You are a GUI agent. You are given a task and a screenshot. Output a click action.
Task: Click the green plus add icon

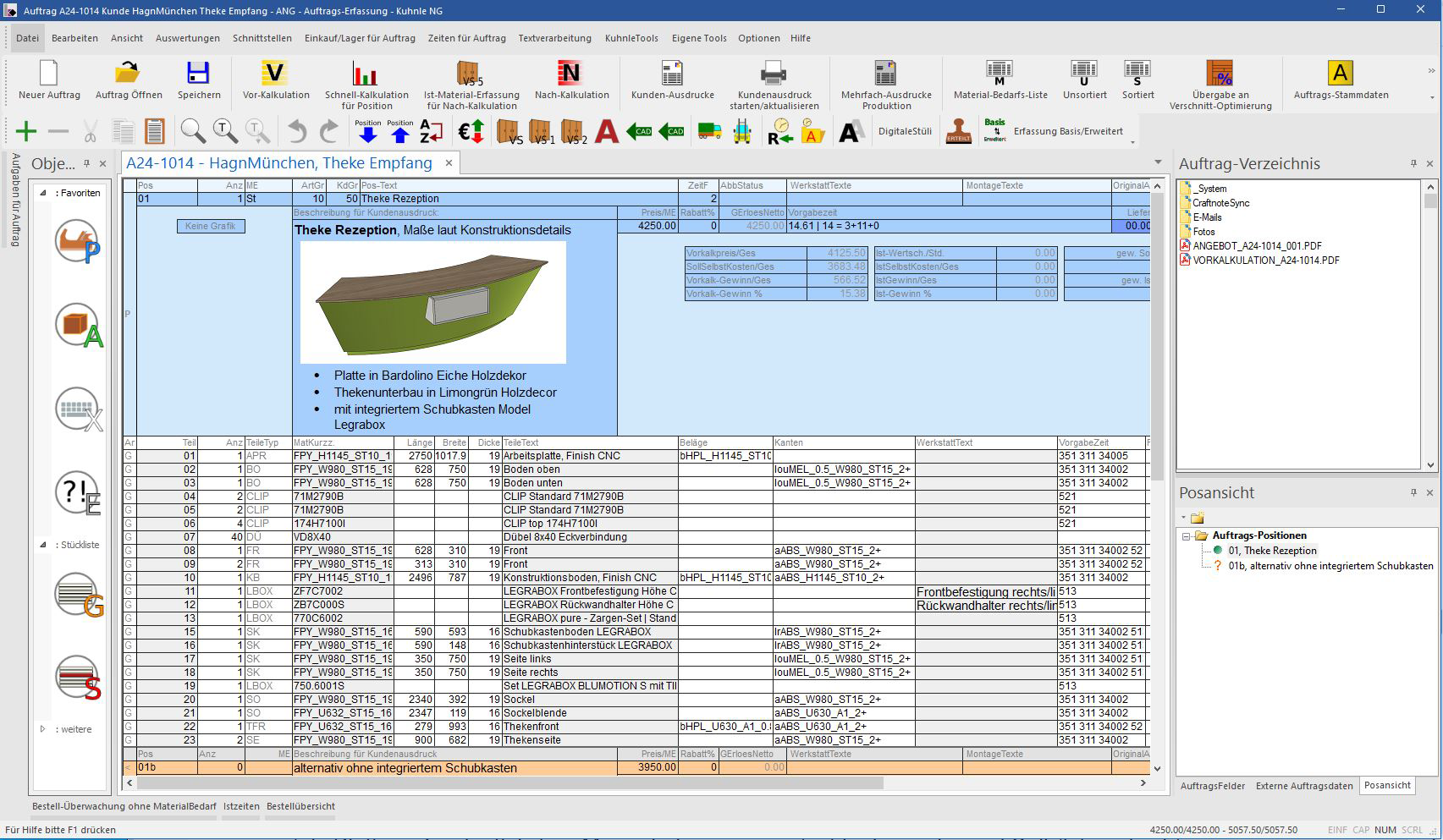point(26,131)
